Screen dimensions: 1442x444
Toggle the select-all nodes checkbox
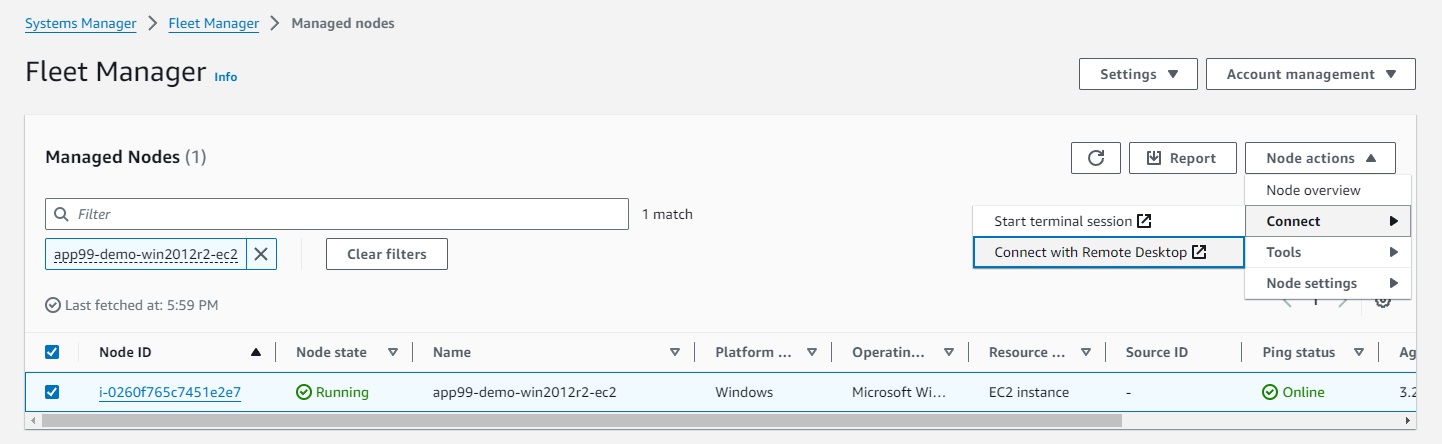[x=53, y=352]
